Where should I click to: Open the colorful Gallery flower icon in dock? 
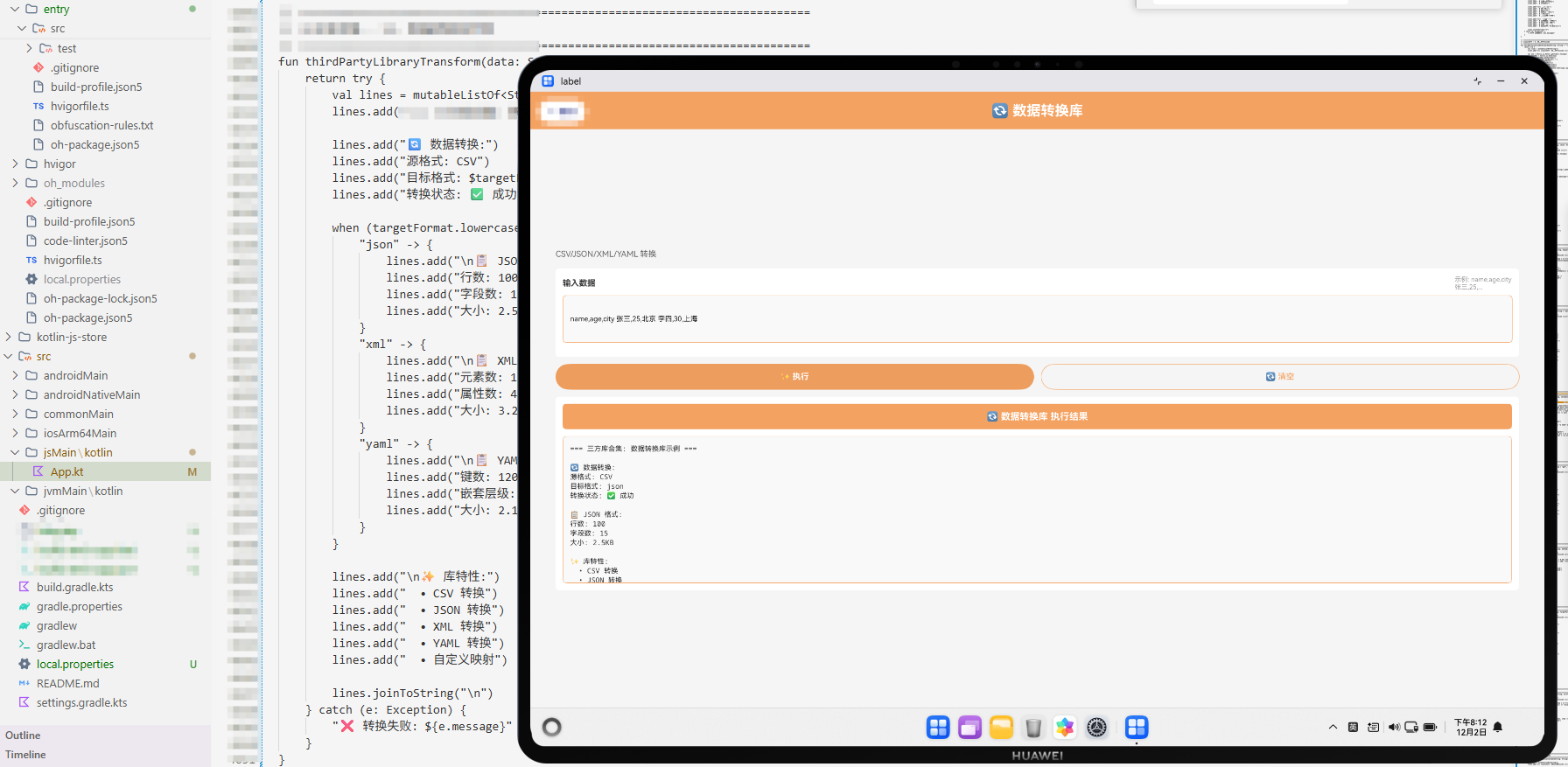1065,727
